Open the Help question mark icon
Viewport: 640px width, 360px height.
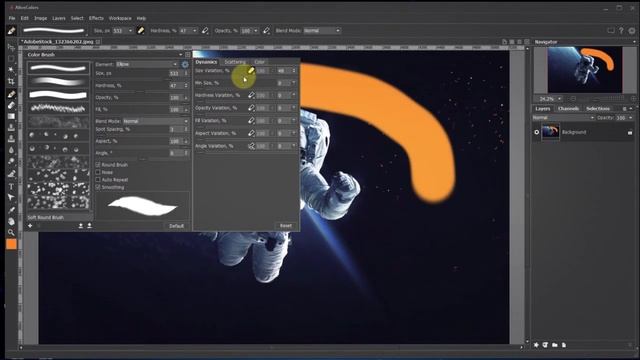coord(621,31)
